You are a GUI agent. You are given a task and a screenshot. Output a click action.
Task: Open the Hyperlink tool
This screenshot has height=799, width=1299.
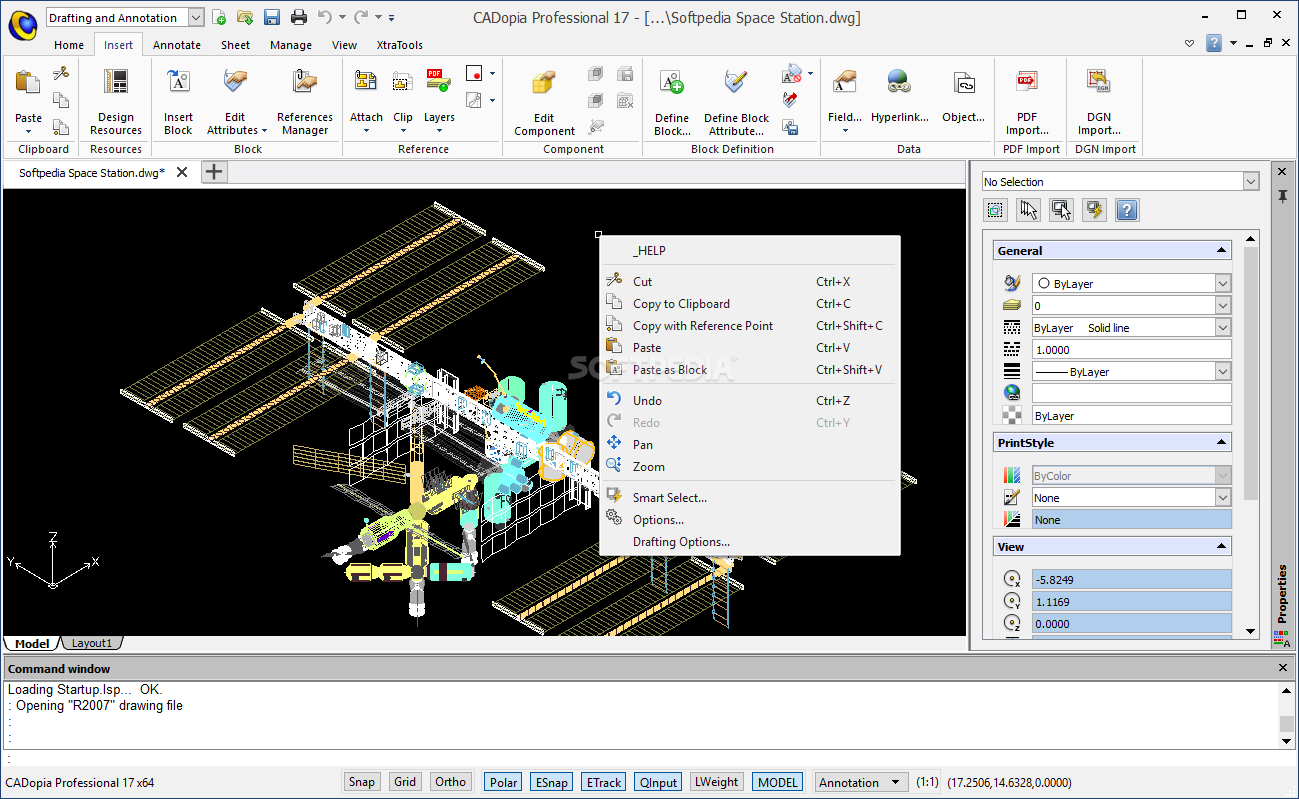click(900, 95)
